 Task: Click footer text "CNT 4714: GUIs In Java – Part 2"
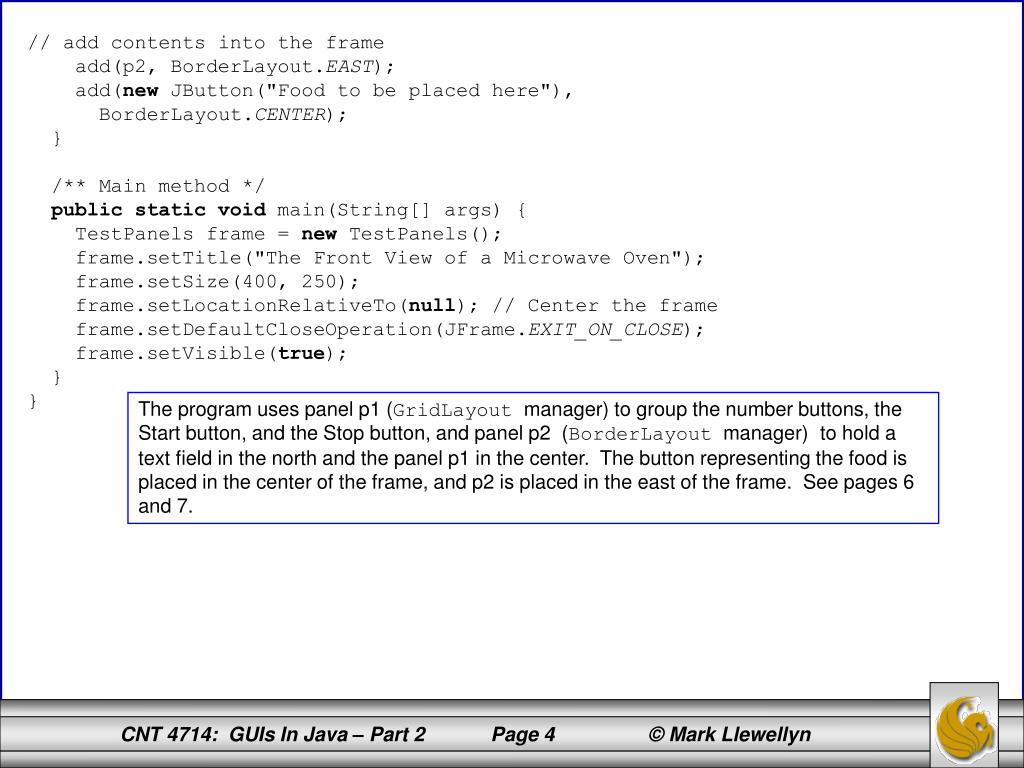pos(273,735)
